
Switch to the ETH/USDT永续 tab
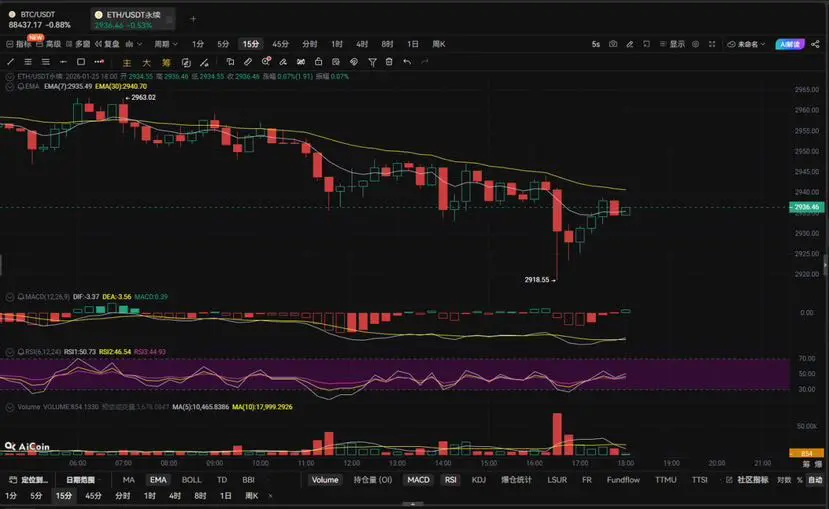[133, 20]
